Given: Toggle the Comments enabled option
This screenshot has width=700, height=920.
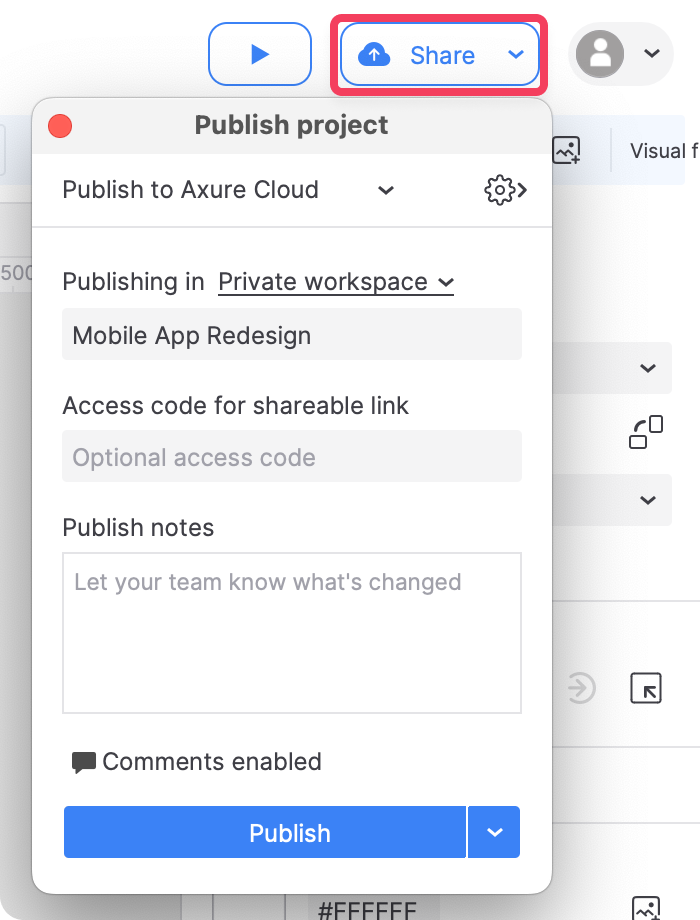Looking at the screenshot, I should [197, 762].
